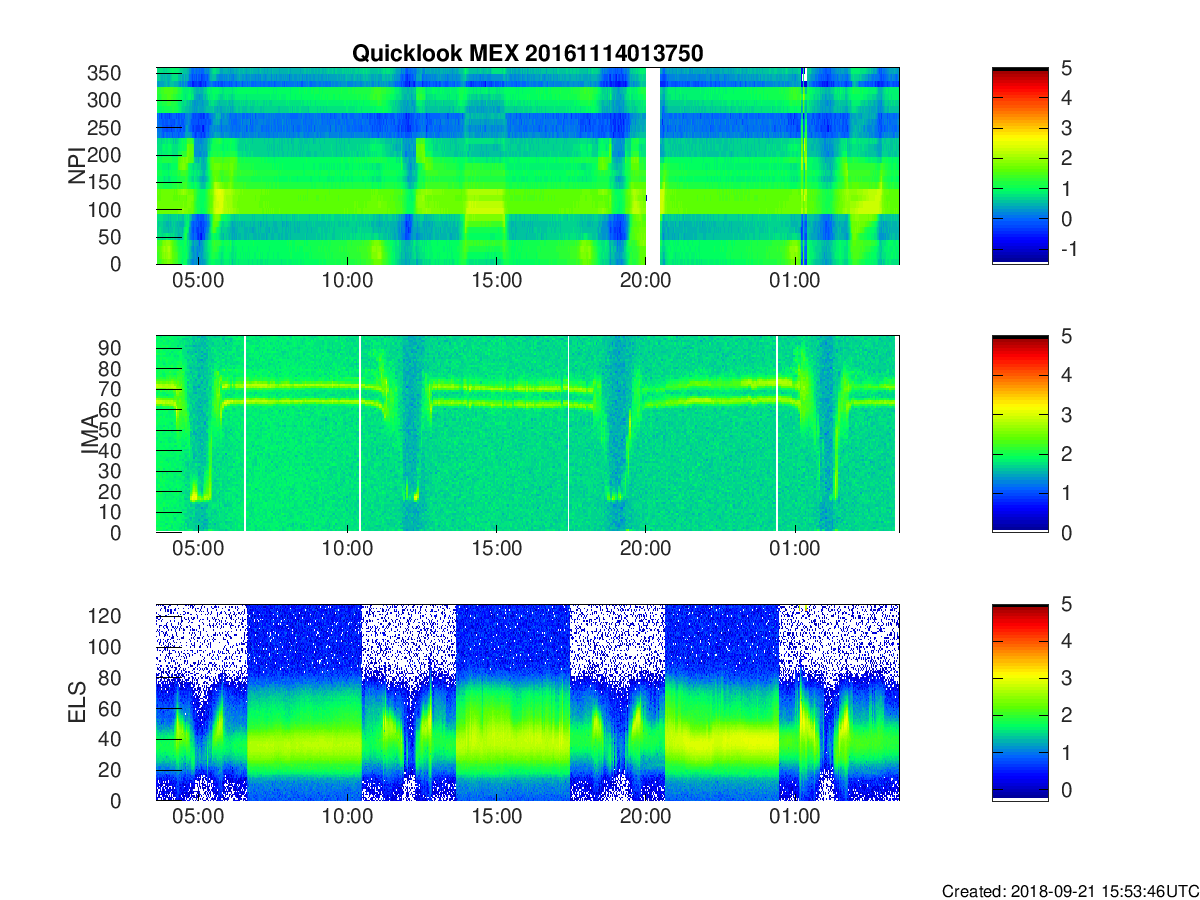The width and height of the screenshot is (1200, 900).
Task: Click the 05:00 tick under ELS plot
Action: 199,817
